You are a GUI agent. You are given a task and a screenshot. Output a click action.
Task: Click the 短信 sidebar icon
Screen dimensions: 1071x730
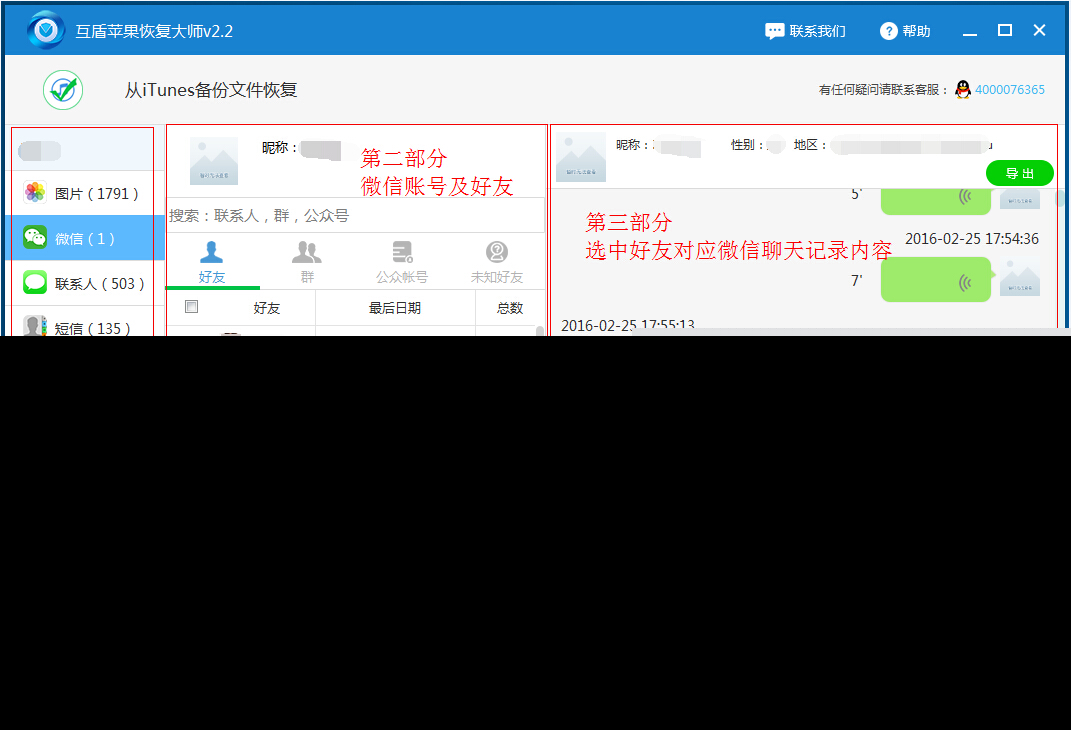point(35,325)
